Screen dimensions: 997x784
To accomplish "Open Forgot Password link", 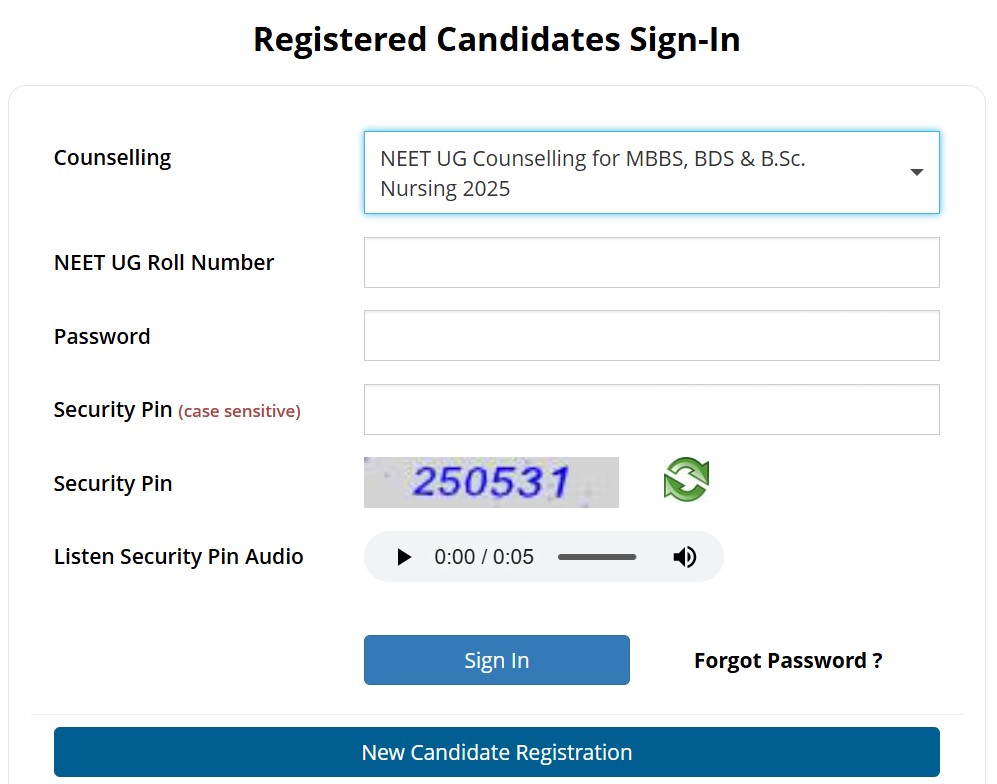I will click(x=788, y=660).
